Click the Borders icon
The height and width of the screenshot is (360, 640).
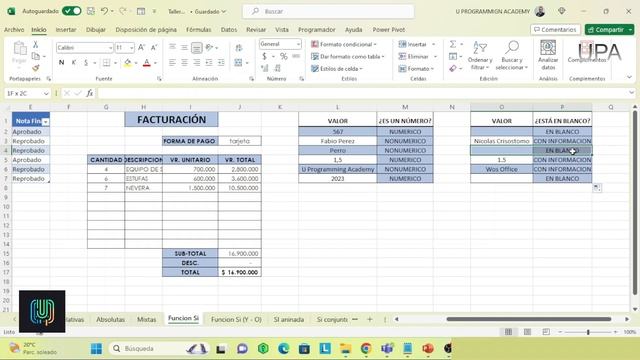107,62
